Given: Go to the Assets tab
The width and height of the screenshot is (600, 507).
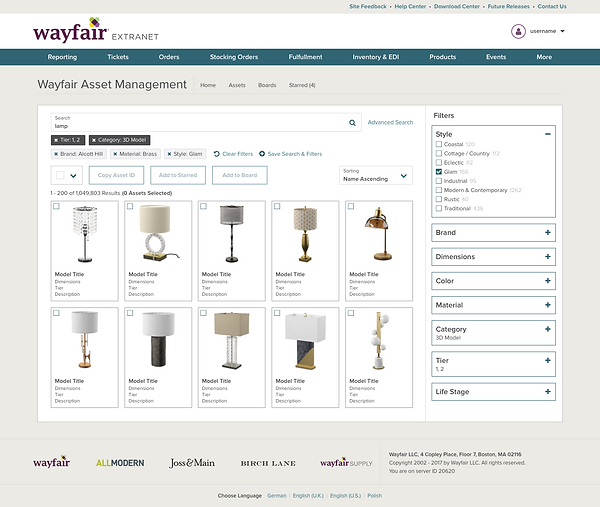Looking at the screenshot, I should tap(237, 85).
